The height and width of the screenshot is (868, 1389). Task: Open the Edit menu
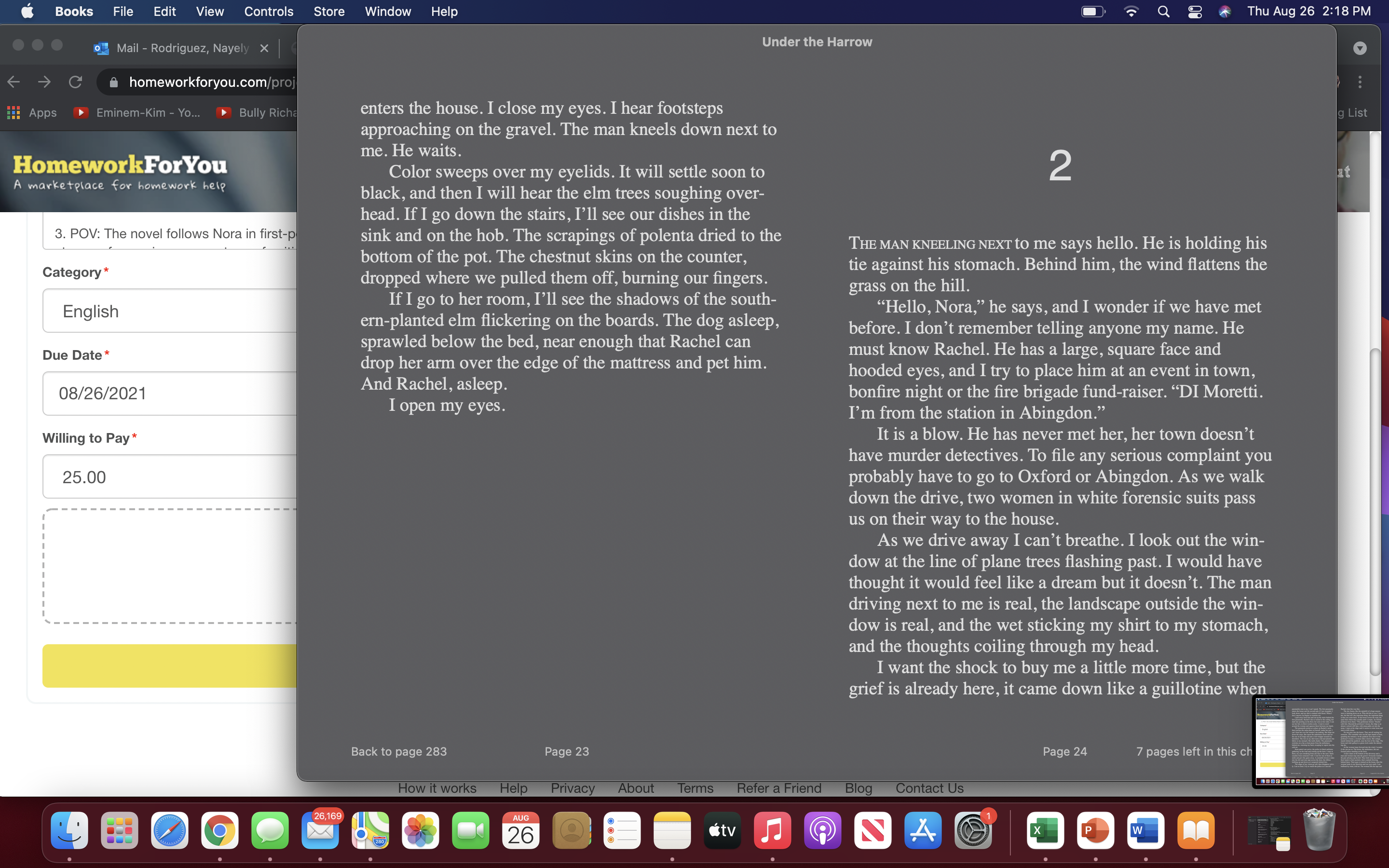pyautogui.click(x=164, y=12)
